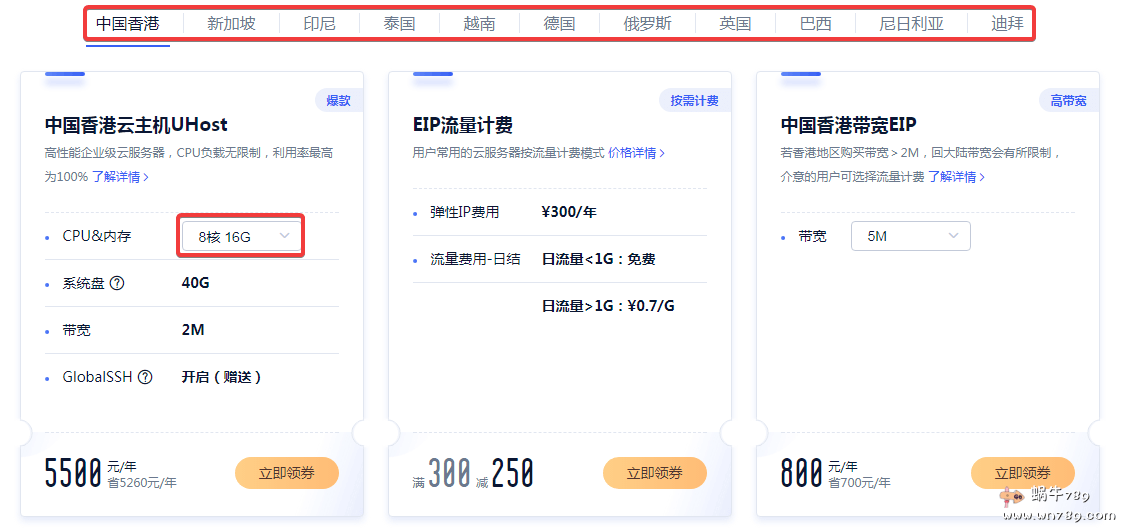This screenshot has width=1132, height=529.
Task: Click the 省700元/年 savings text
Action: [859, 483]
